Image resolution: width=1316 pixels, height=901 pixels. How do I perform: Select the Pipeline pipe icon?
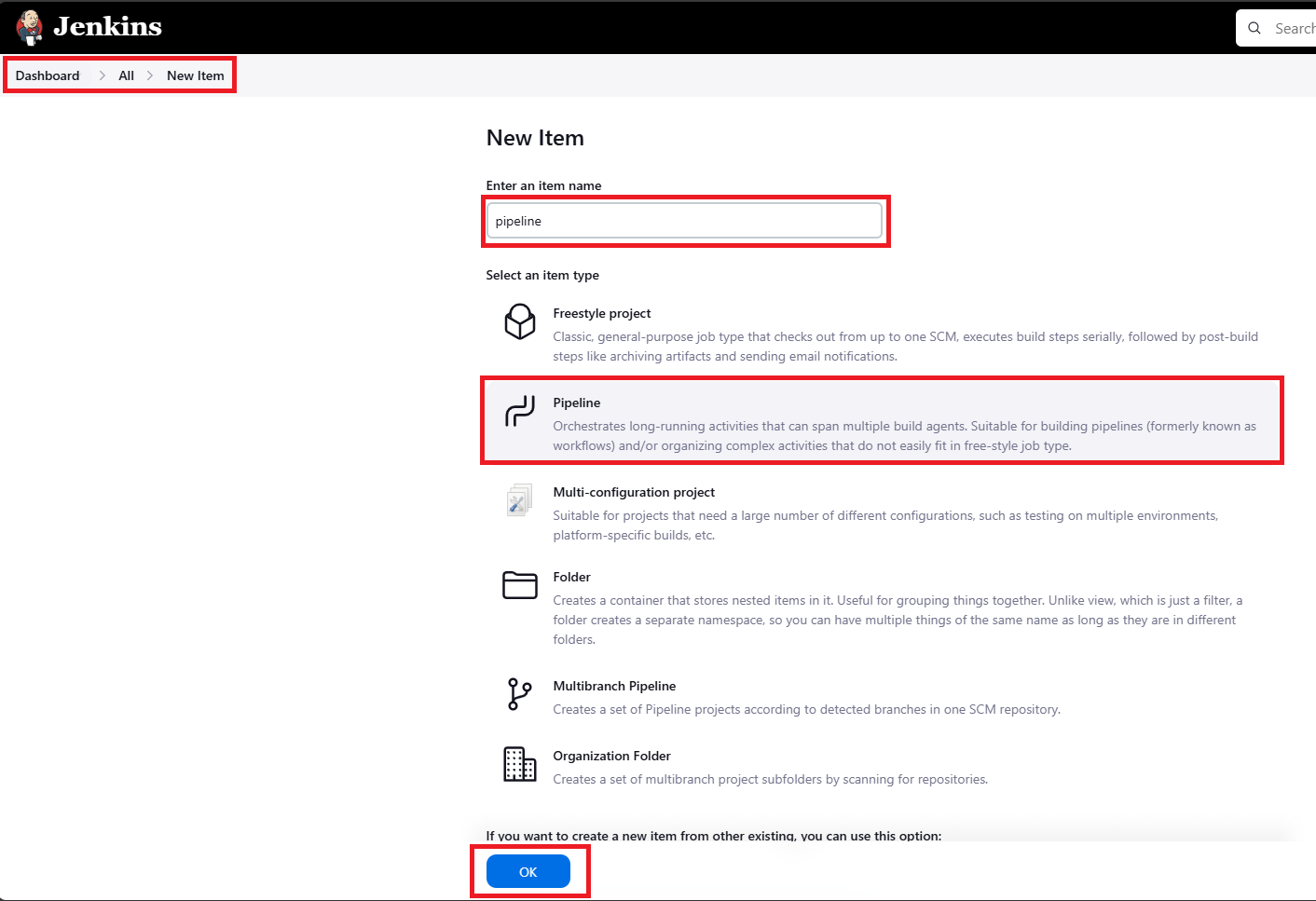coord(520,411)
